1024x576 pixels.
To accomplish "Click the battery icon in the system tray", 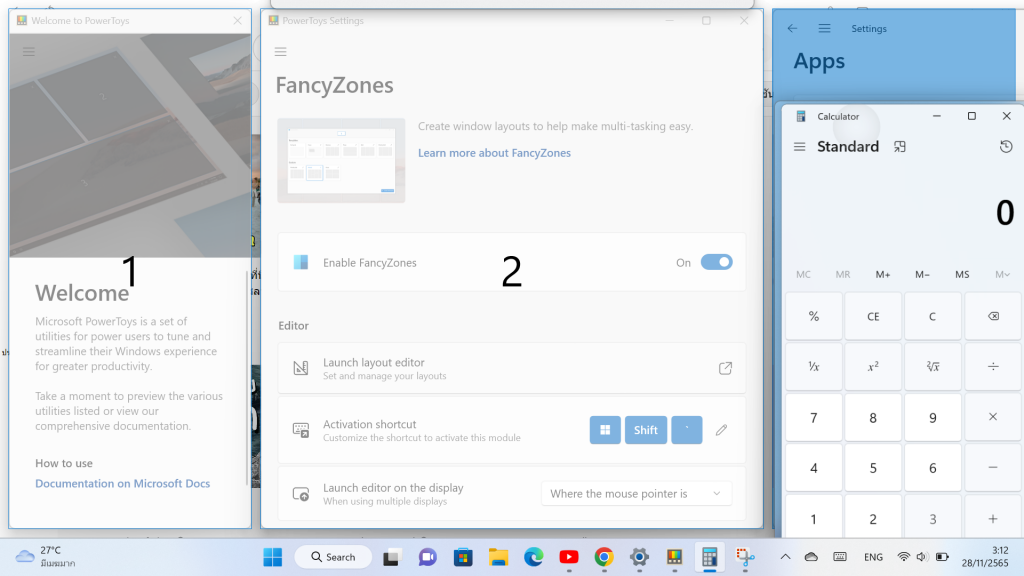I will (942, 557).
